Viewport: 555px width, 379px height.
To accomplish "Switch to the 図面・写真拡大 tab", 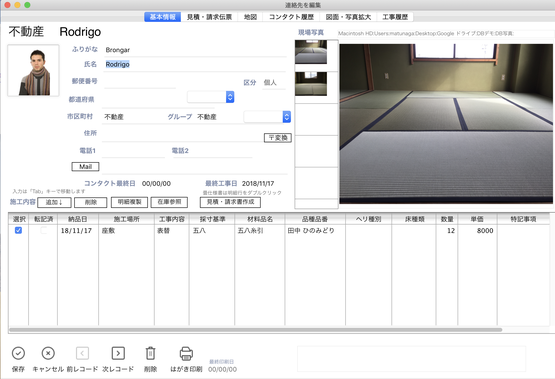I will 348,17.
